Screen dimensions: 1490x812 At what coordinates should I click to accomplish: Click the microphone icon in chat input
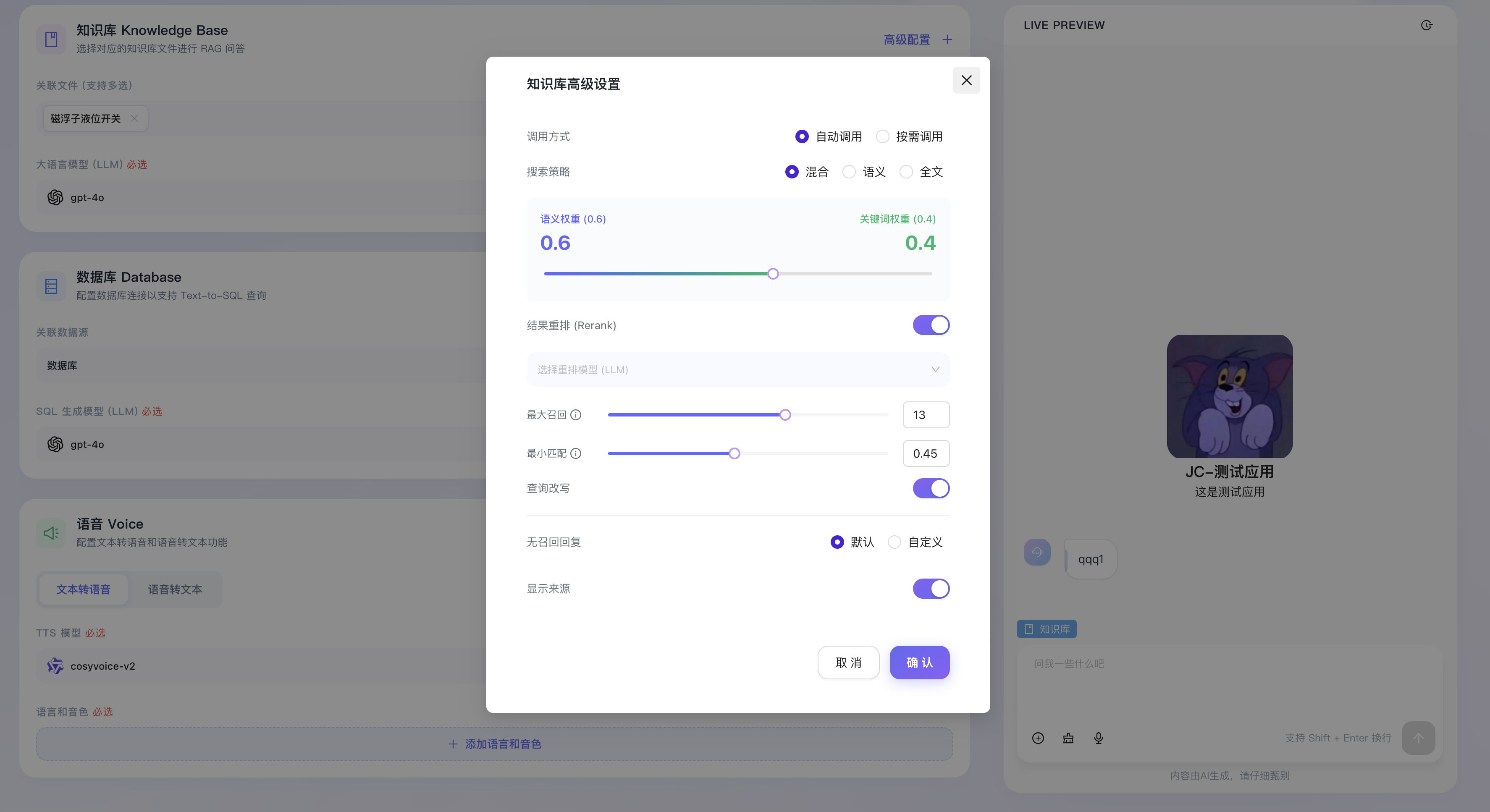1099,738
